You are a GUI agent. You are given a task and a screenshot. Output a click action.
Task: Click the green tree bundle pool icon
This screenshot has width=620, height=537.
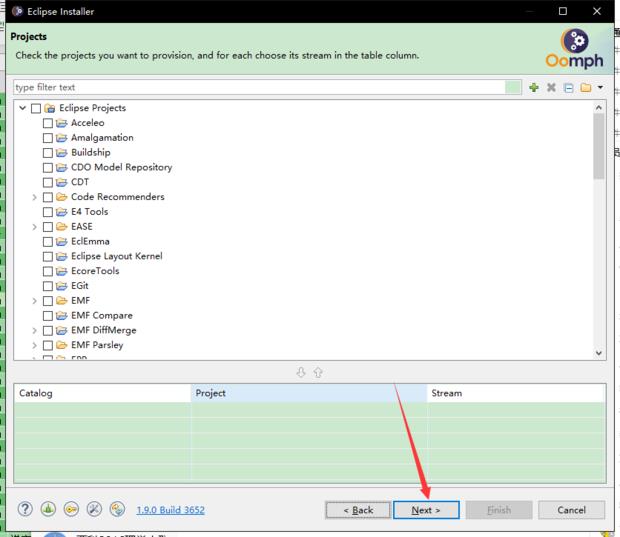[48, 509]
